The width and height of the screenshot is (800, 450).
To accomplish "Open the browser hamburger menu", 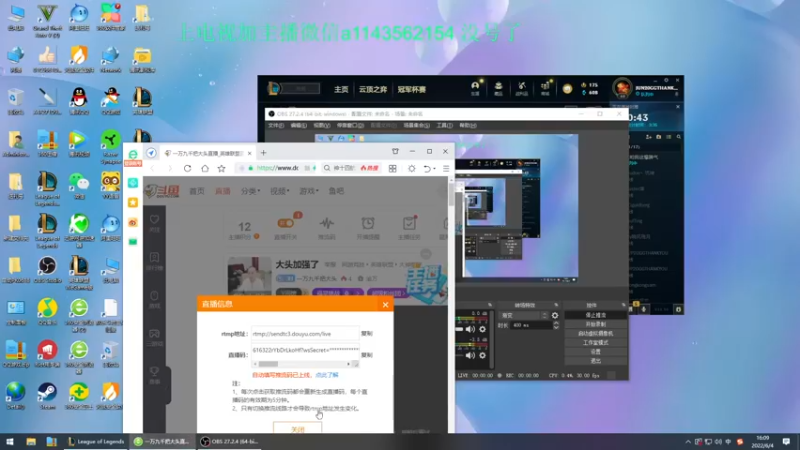I will click(x=446, y=168).
